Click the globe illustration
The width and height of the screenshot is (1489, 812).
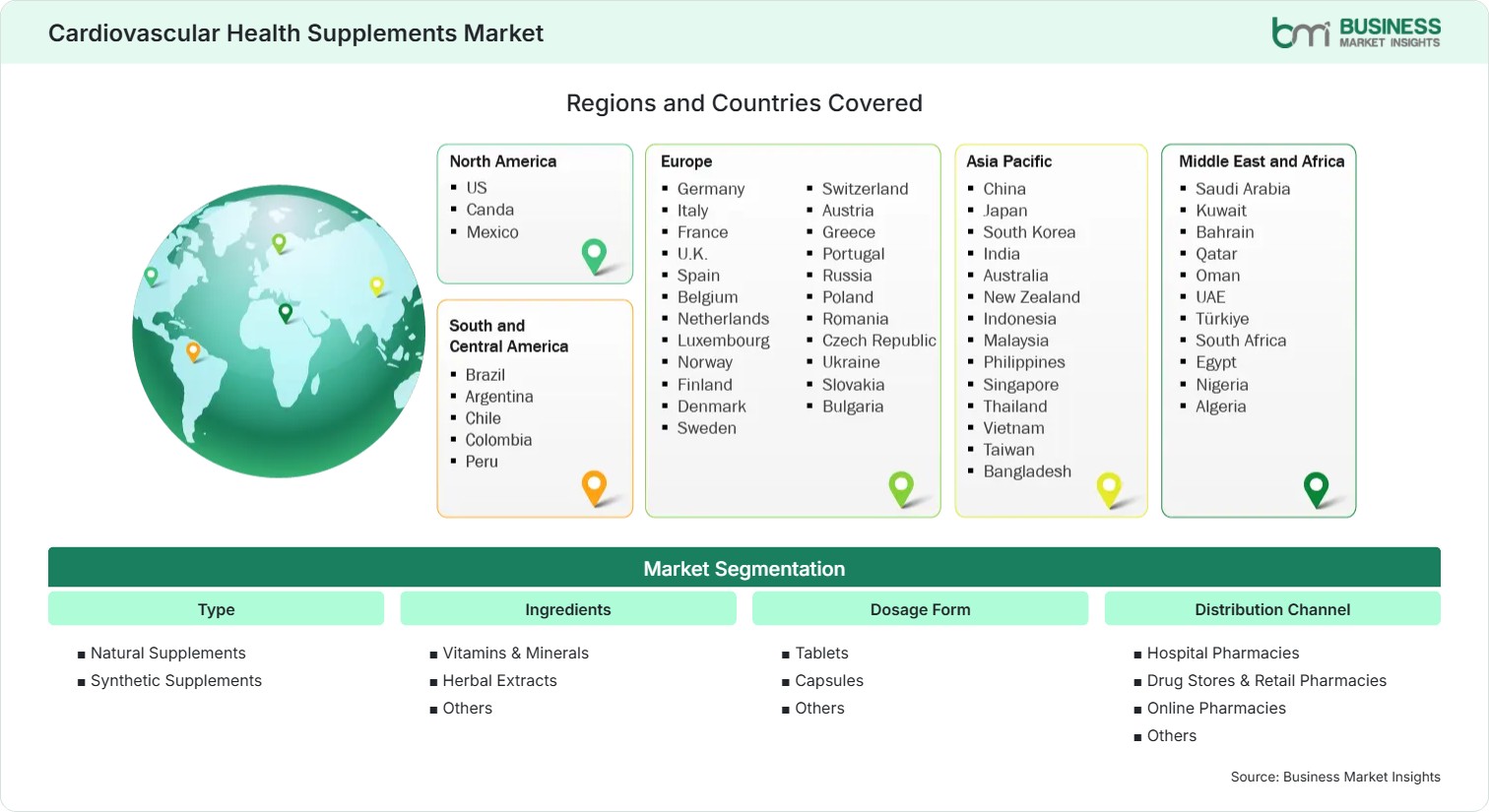pyautogui.click(x=279, y=332)
